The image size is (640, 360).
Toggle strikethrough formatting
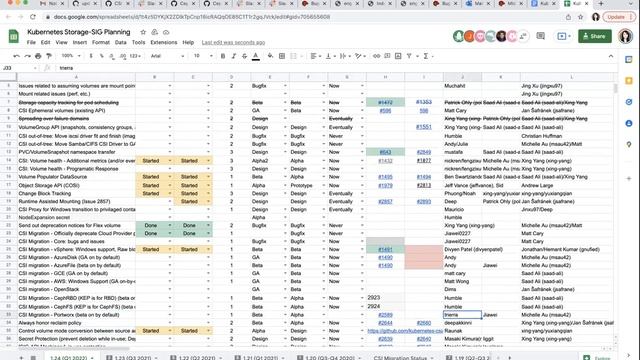244,56
